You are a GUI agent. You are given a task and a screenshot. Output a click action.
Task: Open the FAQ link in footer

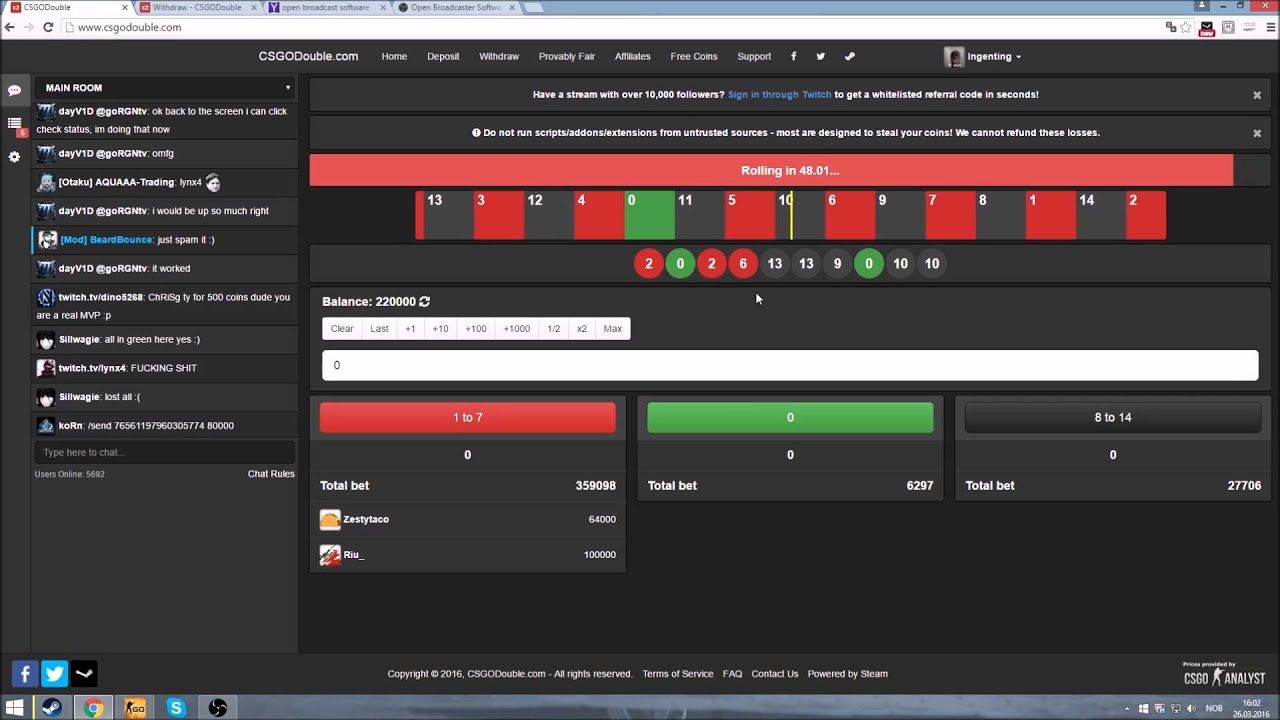[732, 674]
